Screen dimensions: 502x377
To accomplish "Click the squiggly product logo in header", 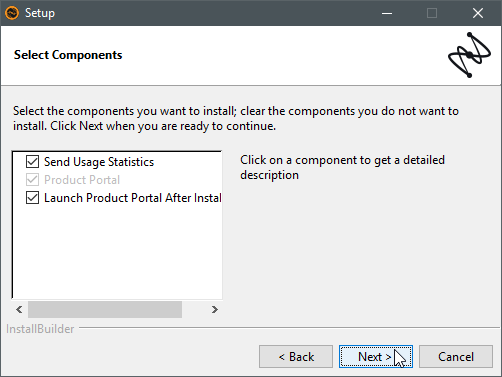I will pyautogui.click(x=469, y=55).
